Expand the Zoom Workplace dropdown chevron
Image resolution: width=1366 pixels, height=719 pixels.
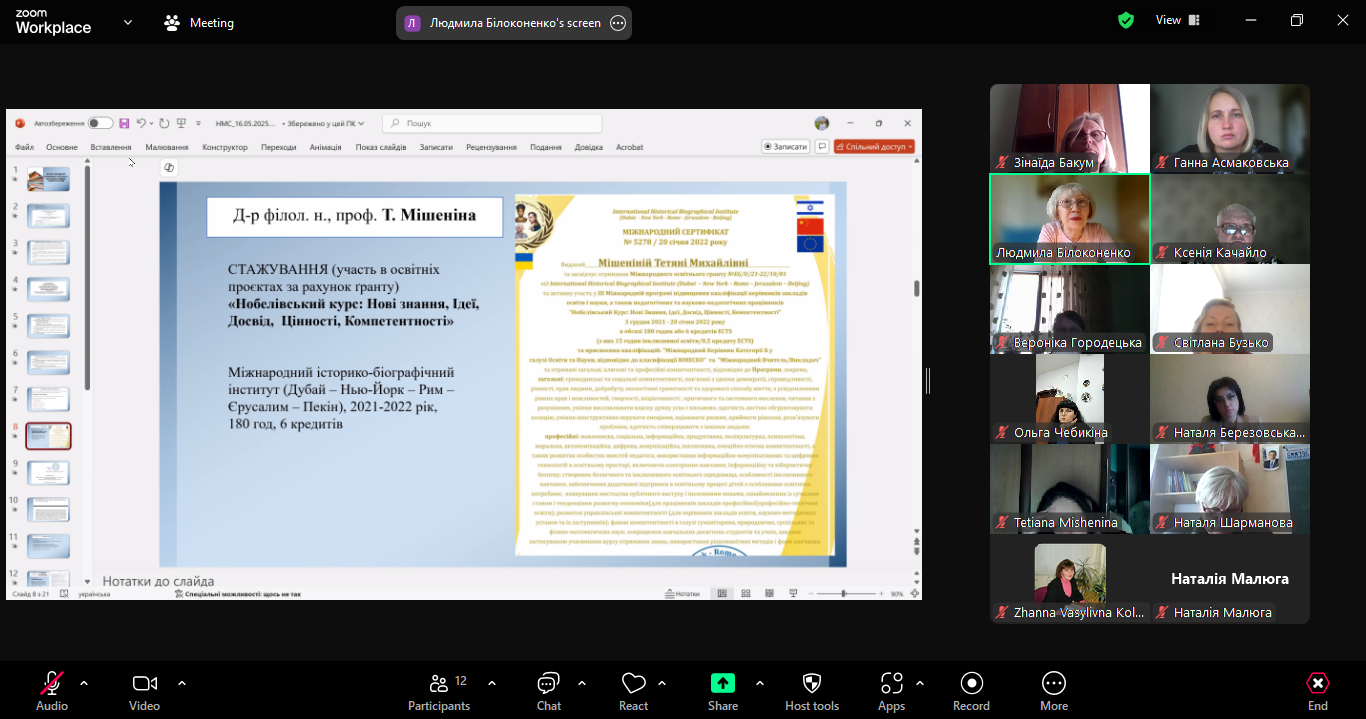click(128, 22)
